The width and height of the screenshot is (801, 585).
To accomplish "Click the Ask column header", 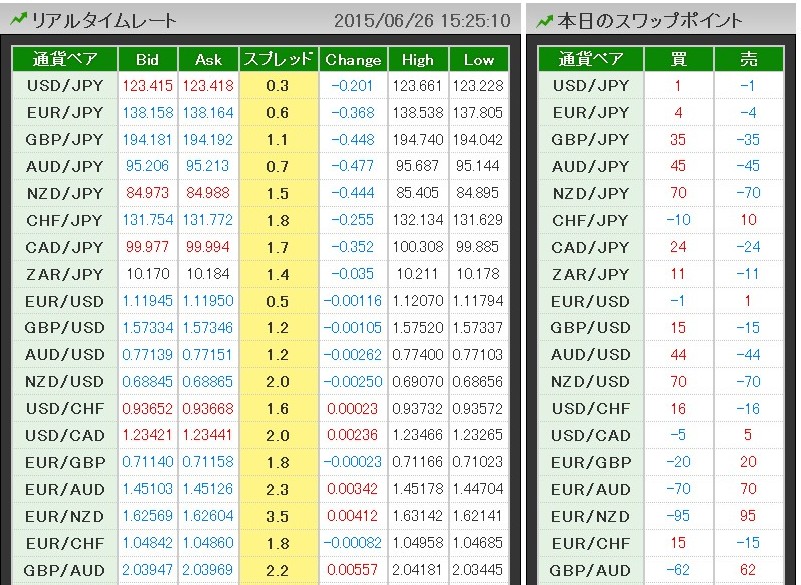I will coord(208,59).
